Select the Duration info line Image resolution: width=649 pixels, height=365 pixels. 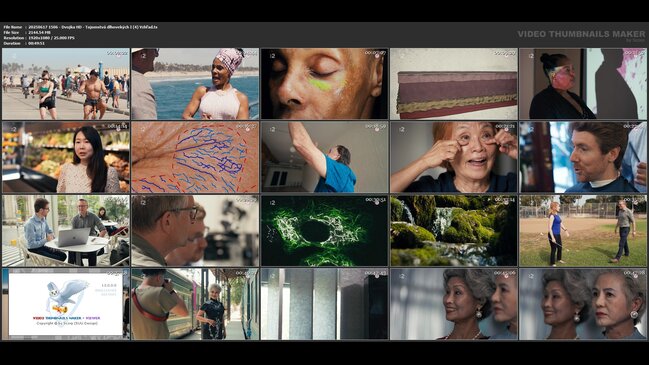pyautogui.click(x=24, y=43)
